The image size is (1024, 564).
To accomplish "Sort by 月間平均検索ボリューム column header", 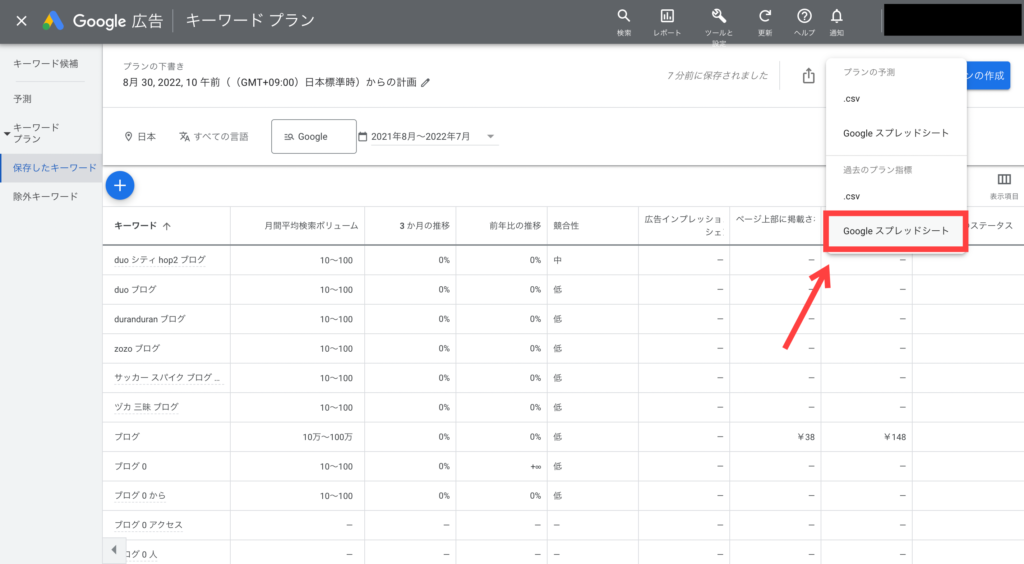I will click(311, 226).
